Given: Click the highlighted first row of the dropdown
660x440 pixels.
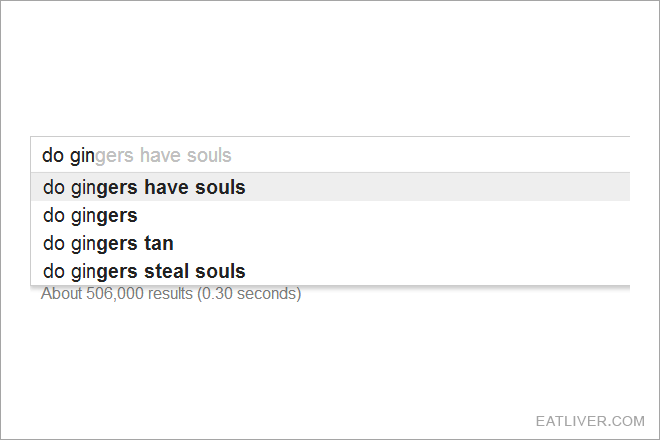Looking at the screenshot, I should (x=330, y=187).
